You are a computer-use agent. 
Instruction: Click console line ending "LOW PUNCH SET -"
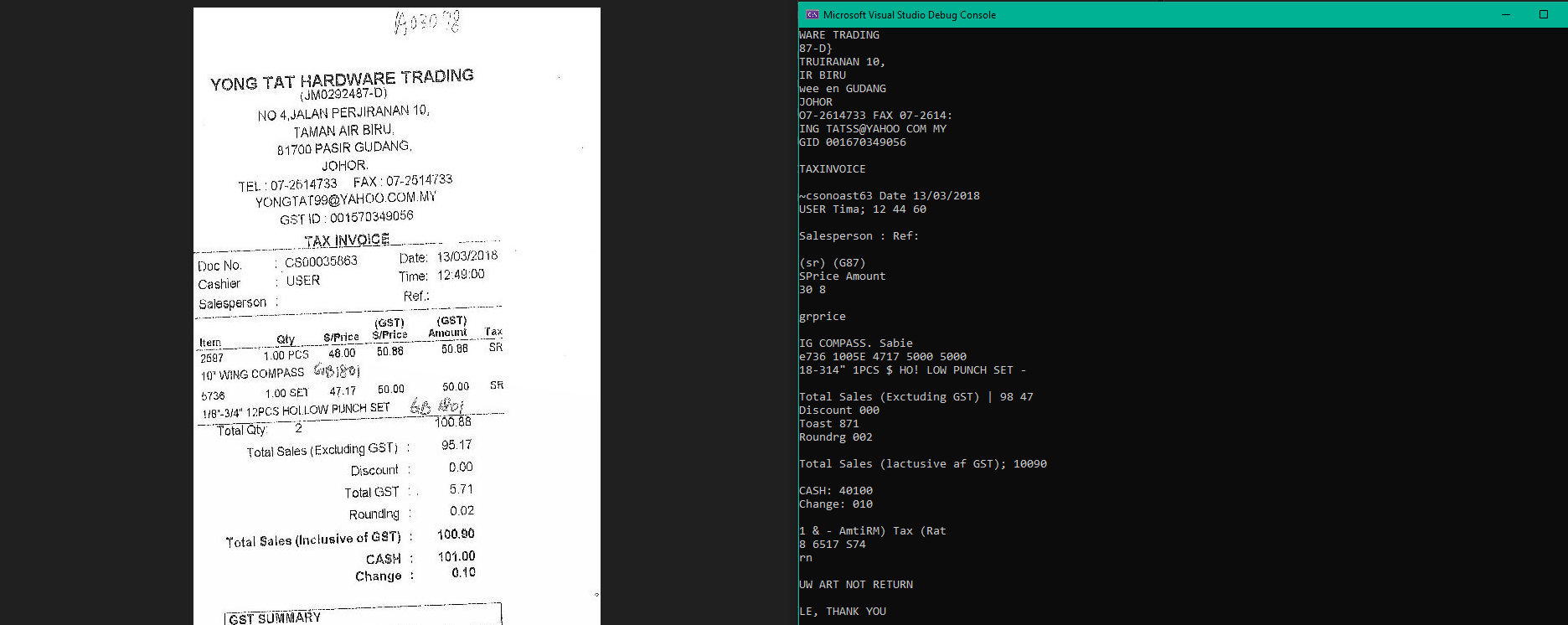coord(913,370)
